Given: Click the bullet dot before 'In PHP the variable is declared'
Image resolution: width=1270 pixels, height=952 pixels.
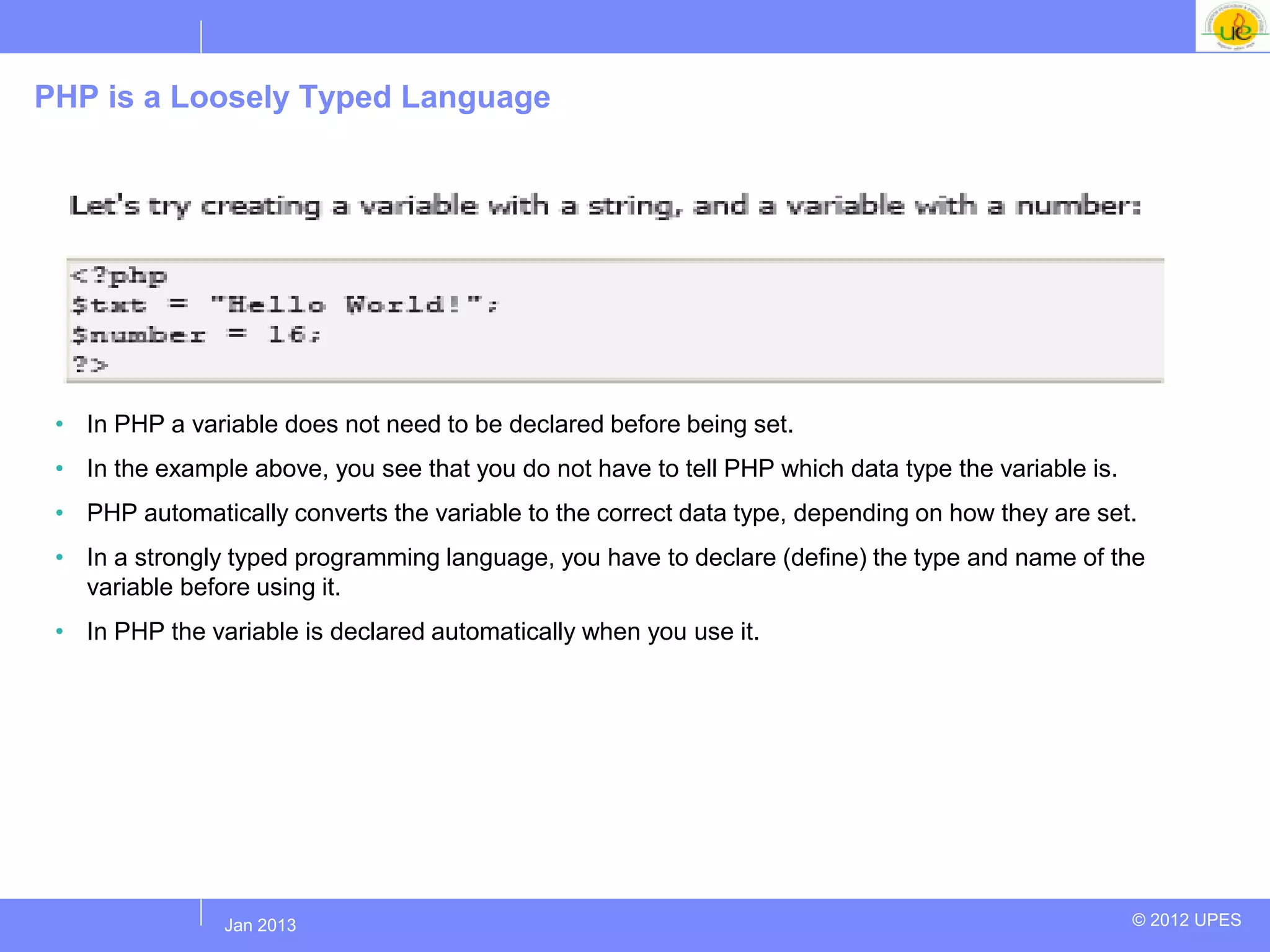Looking at the screenshot, I should 60,632.
